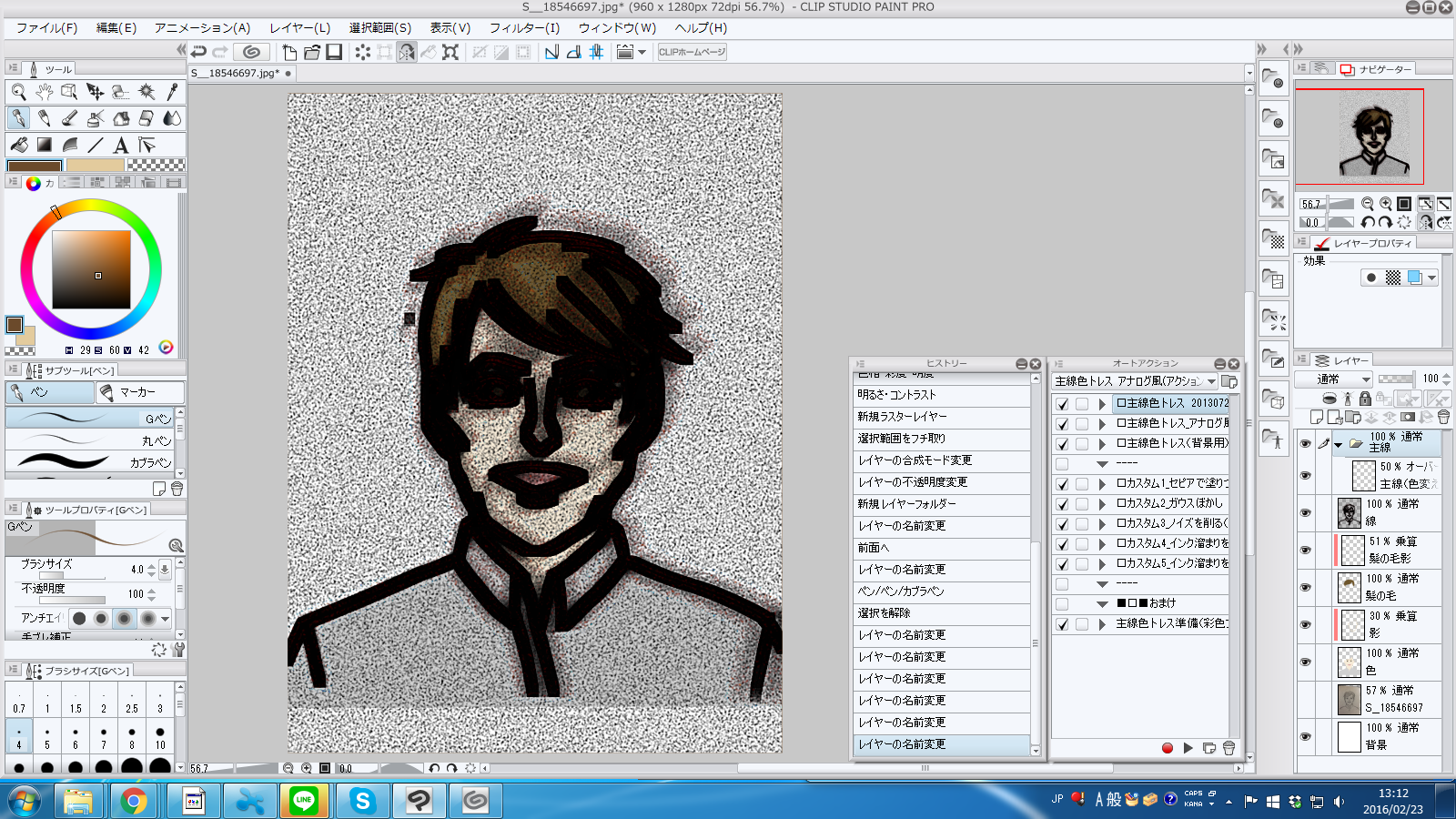Image resolution: width=1456 pixels, height=819 pixels.
Task: Open the レイヤー(L) menu
Action: pyautogui.click(x=299, y=28)
